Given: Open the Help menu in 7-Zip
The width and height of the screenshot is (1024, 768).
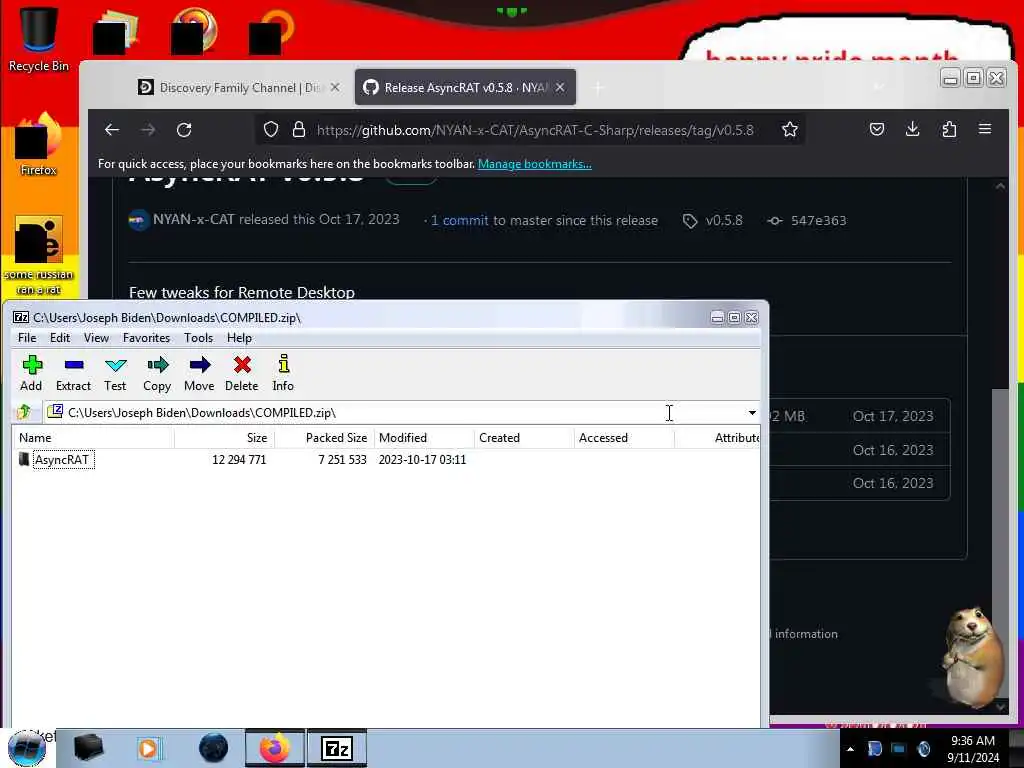Looking at the screenshot, I should coord(239,338).
